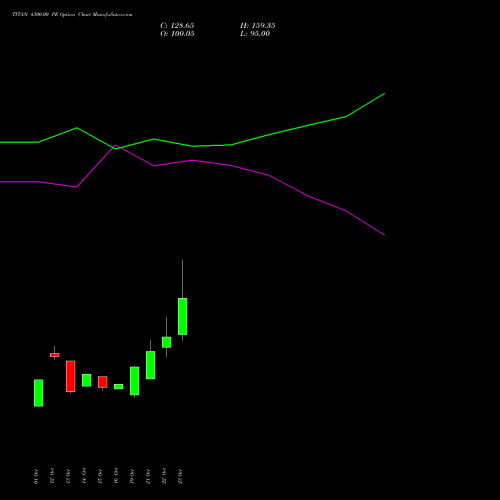Click the green candle above 01 Oct
500x500 pixels.
click(x=39, y=393)
